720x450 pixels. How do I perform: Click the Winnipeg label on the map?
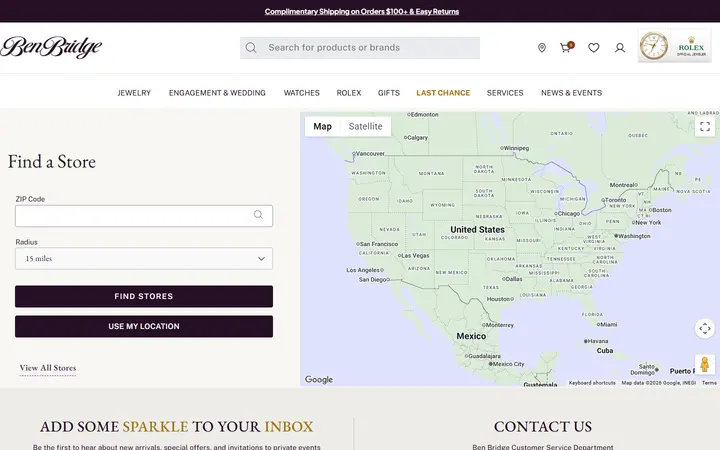pos(516,148)
